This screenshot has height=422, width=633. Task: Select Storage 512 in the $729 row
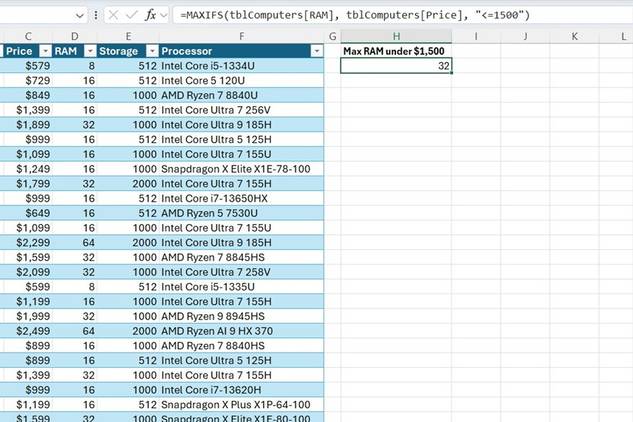[x=128, y=80]
